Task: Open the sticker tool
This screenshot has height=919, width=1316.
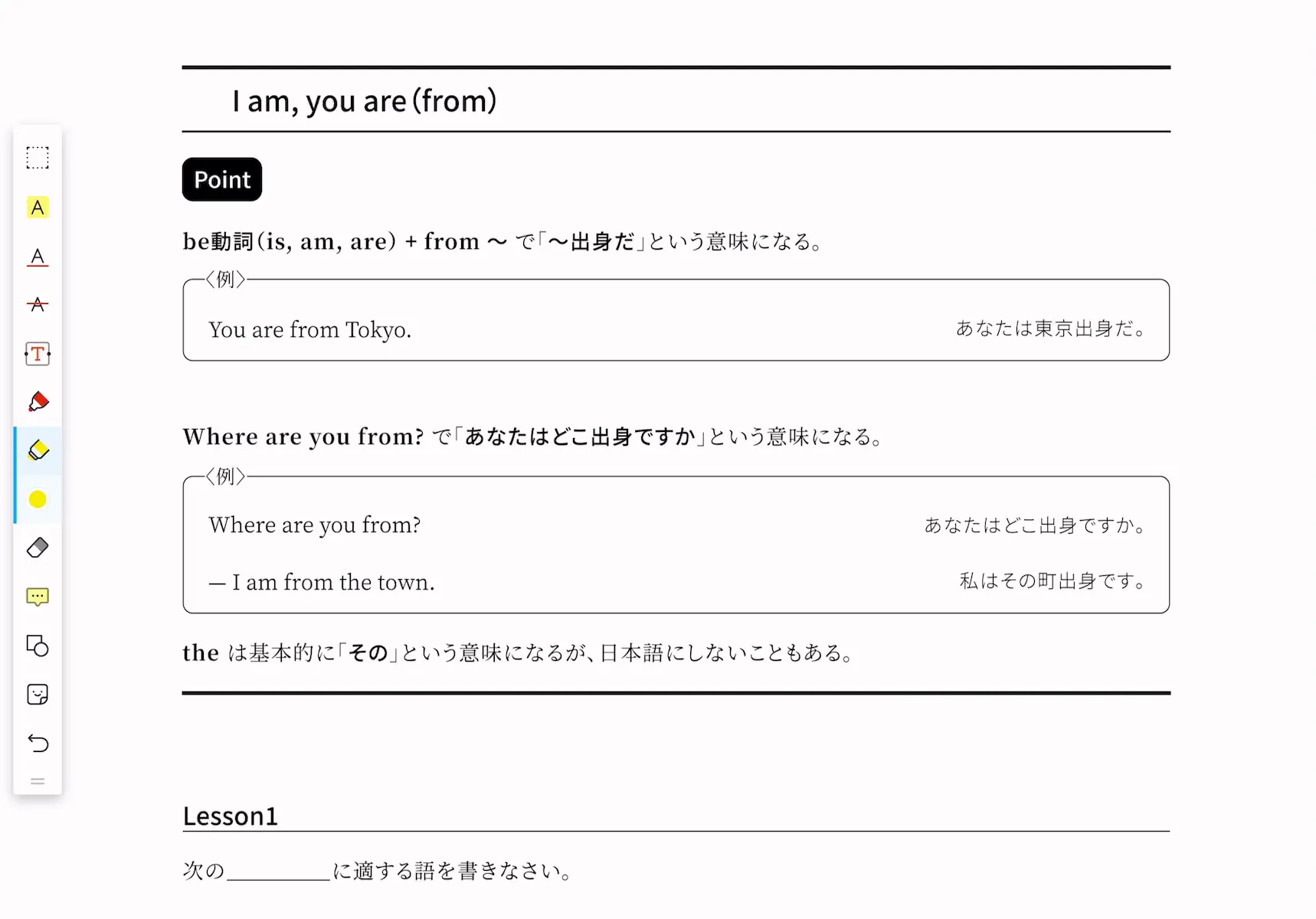Action: pyautogui.click(x=38, y=695)
